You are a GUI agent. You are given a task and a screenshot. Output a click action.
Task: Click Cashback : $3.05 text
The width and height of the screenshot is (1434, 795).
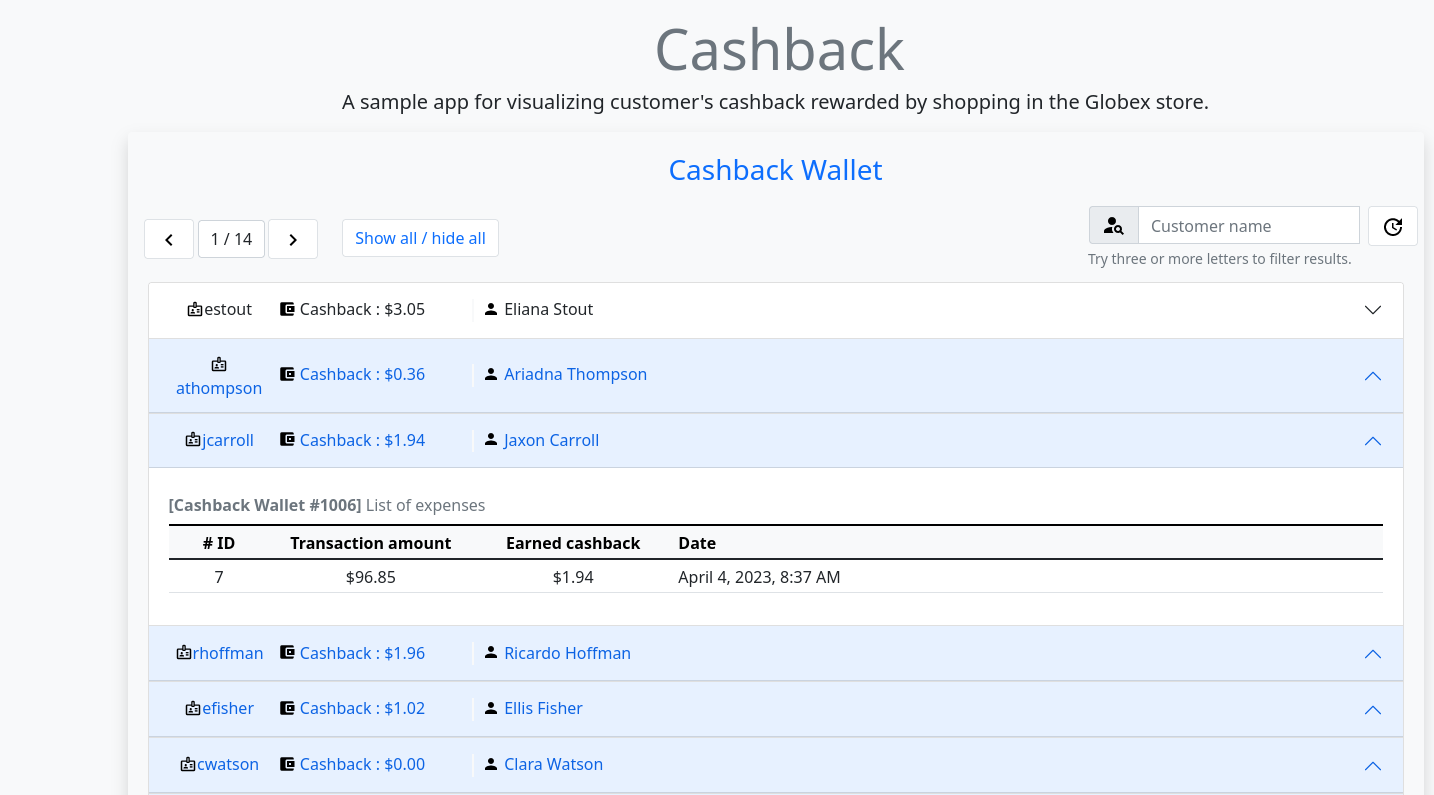click(x=362, y=309)
